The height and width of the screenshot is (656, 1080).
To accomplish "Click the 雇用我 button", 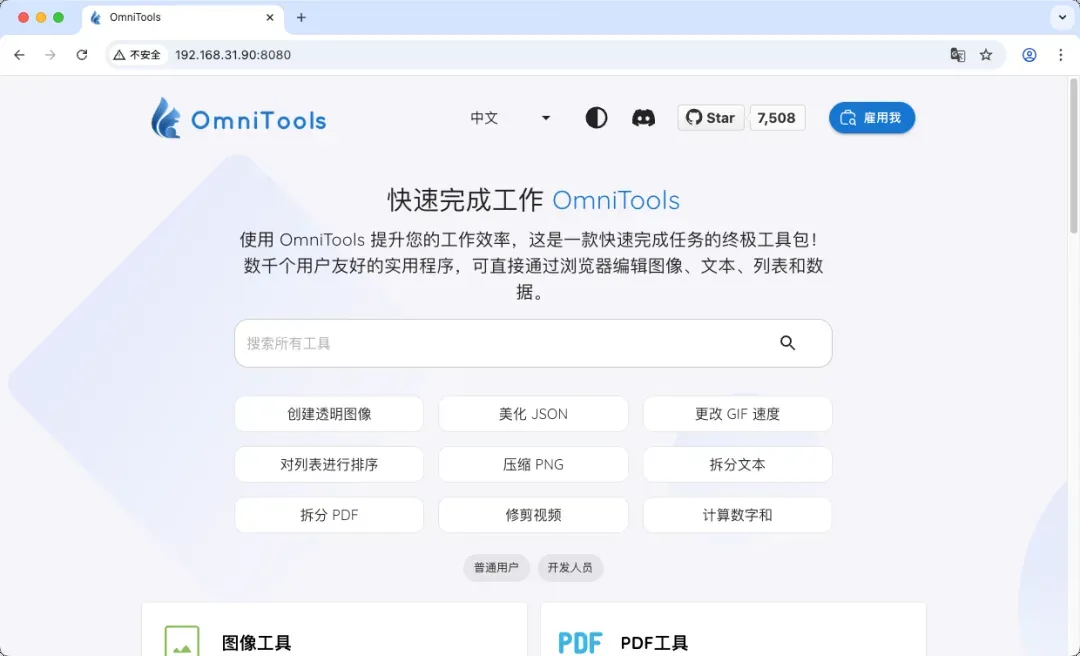I will click(872, 118).
